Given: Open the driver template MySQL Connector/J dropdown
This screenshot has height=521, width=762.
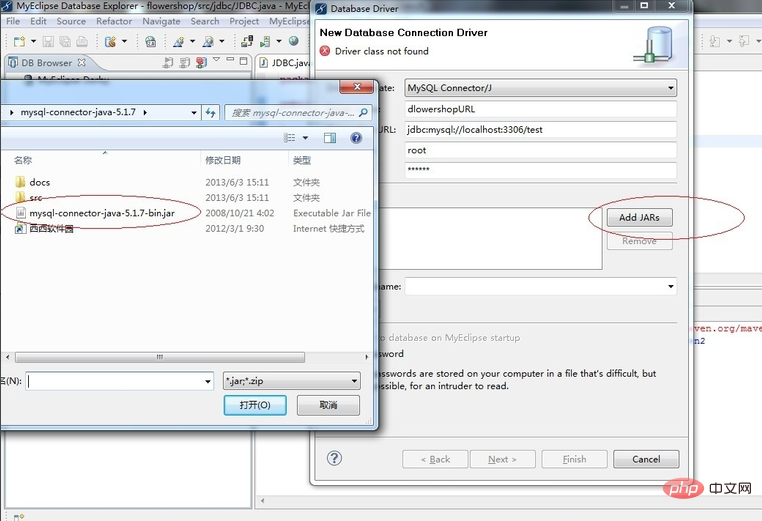Looking at the screenshot, I should coord(671,88).
